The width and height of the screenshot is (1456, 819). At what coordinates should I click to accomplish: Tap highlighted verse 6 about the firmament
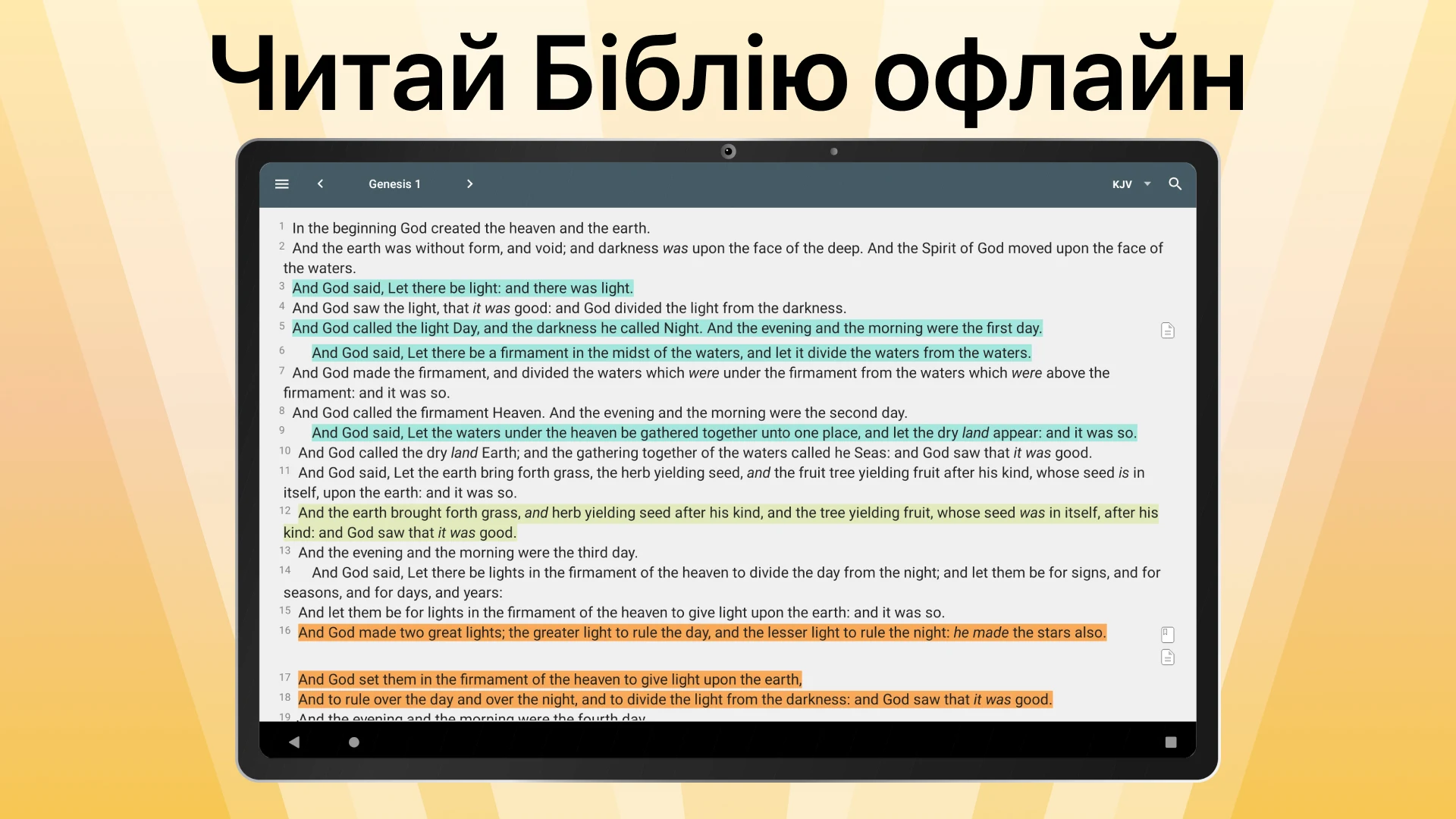671,353
